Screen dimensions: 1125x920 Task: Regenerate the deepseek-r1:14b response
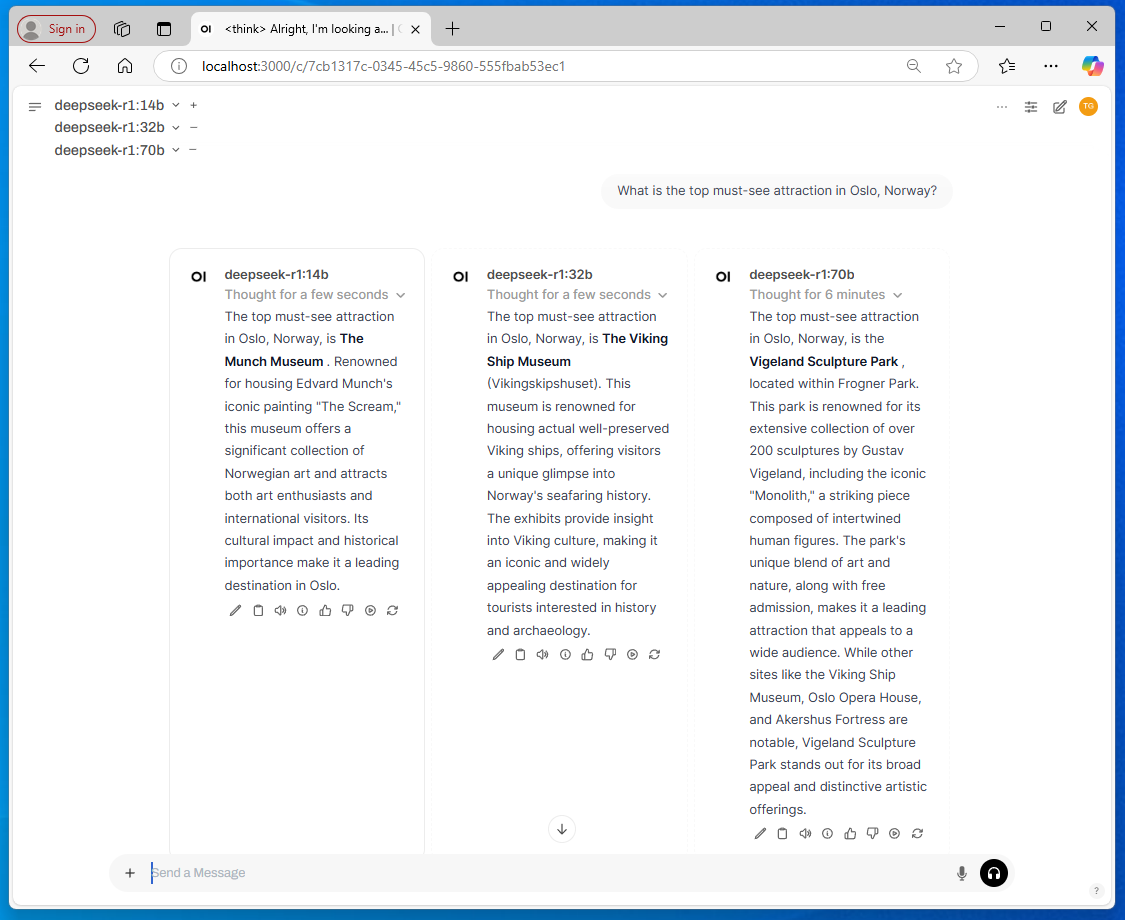392,611
